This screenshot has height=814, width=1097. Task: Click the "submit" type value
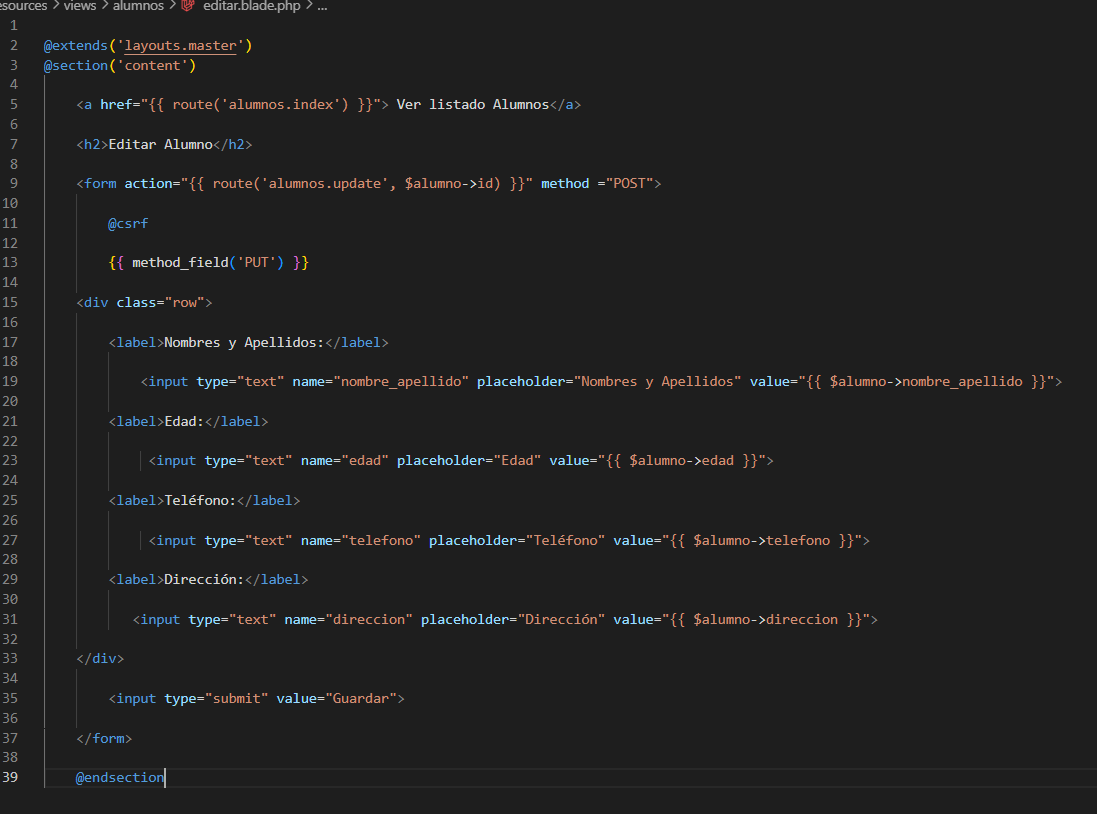pyautogui.click(x=236, y=699)
